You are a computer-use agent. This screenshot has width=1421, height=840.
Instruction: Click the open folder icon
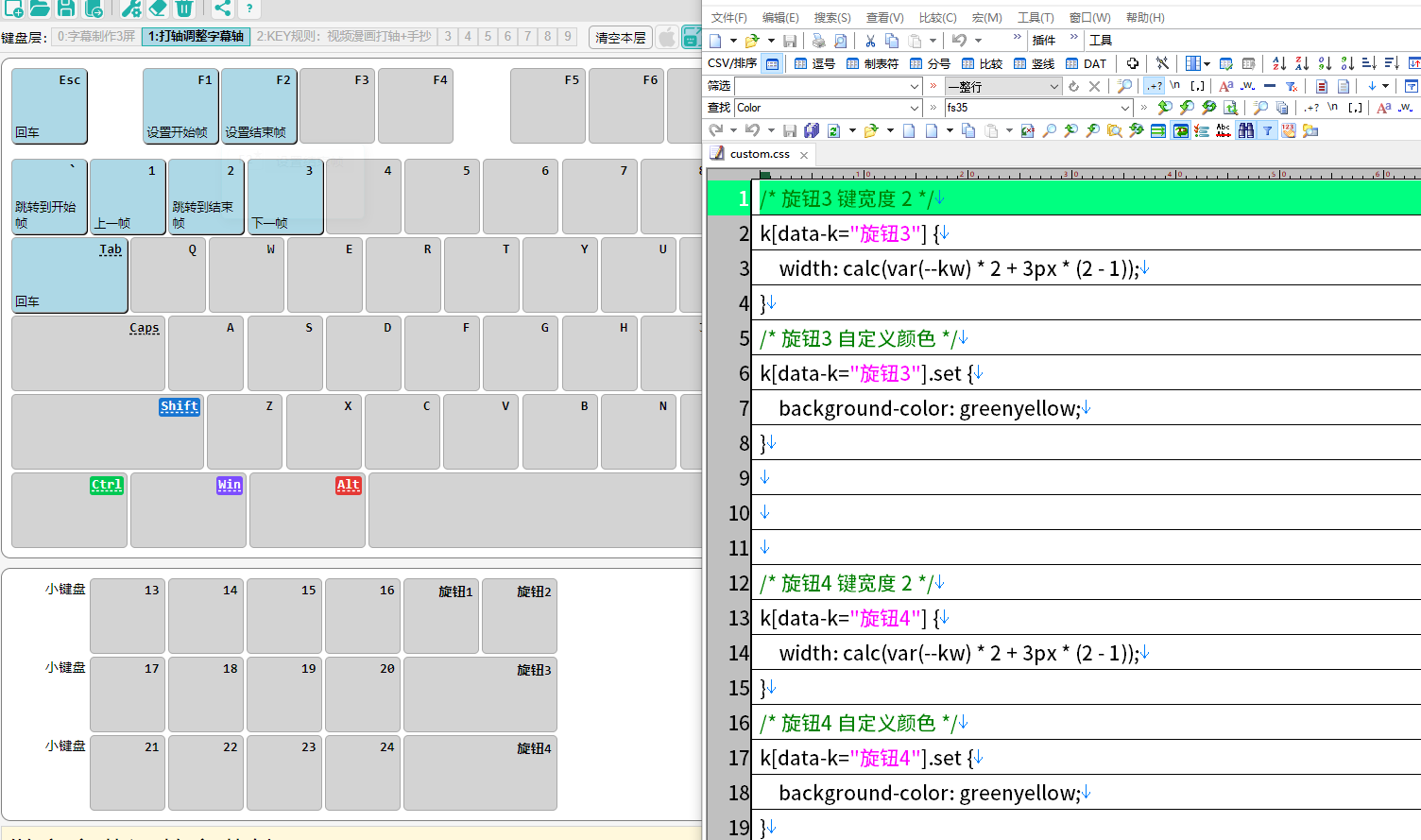(x=40, y=9)
